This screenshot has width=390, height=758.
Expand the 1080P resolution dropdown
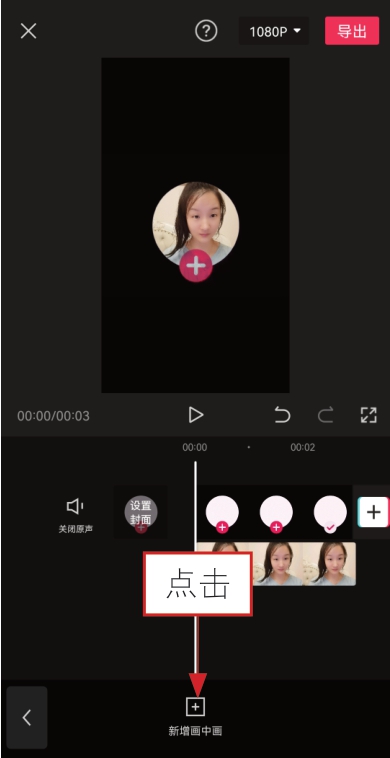(x=274, y=31)
